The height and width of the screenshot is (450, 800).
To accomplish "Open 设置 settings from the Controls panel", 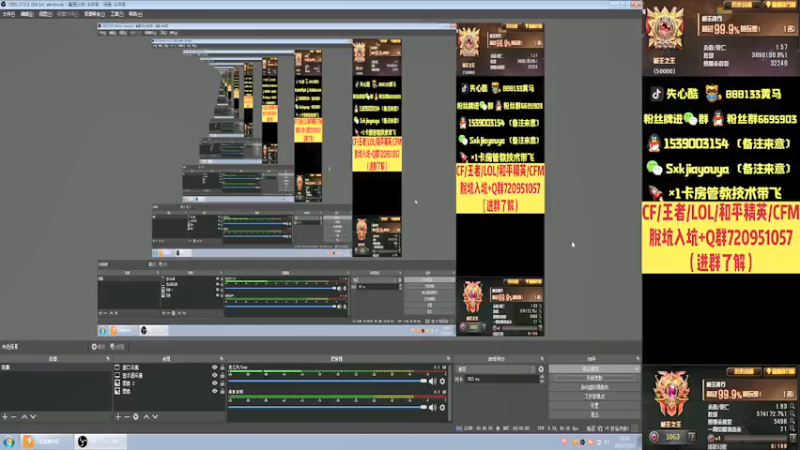I will click(x=594, y=406).
